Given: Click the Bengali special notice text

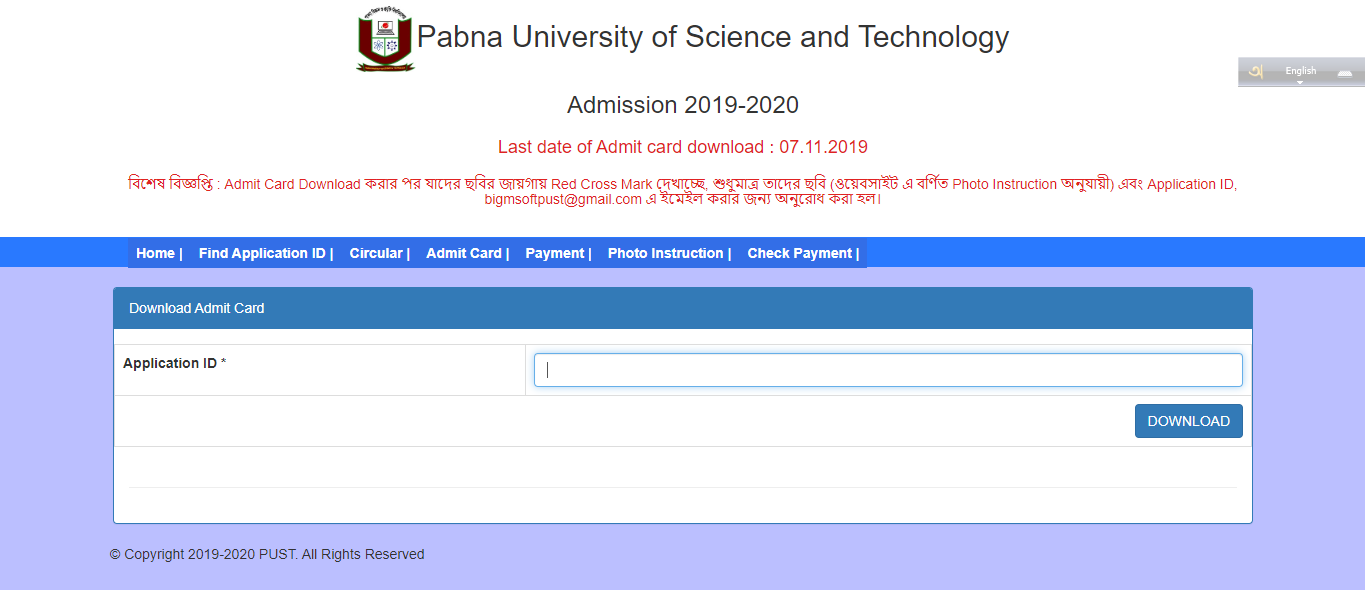Looking at the screenshot, I should pos(682,184).
